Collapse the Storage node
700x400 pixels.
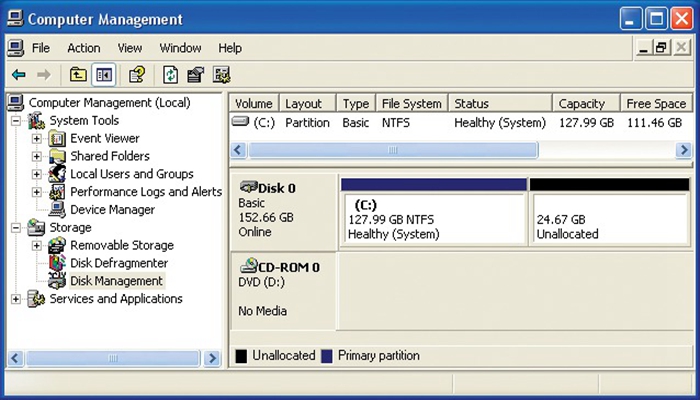tap(16, 228)
